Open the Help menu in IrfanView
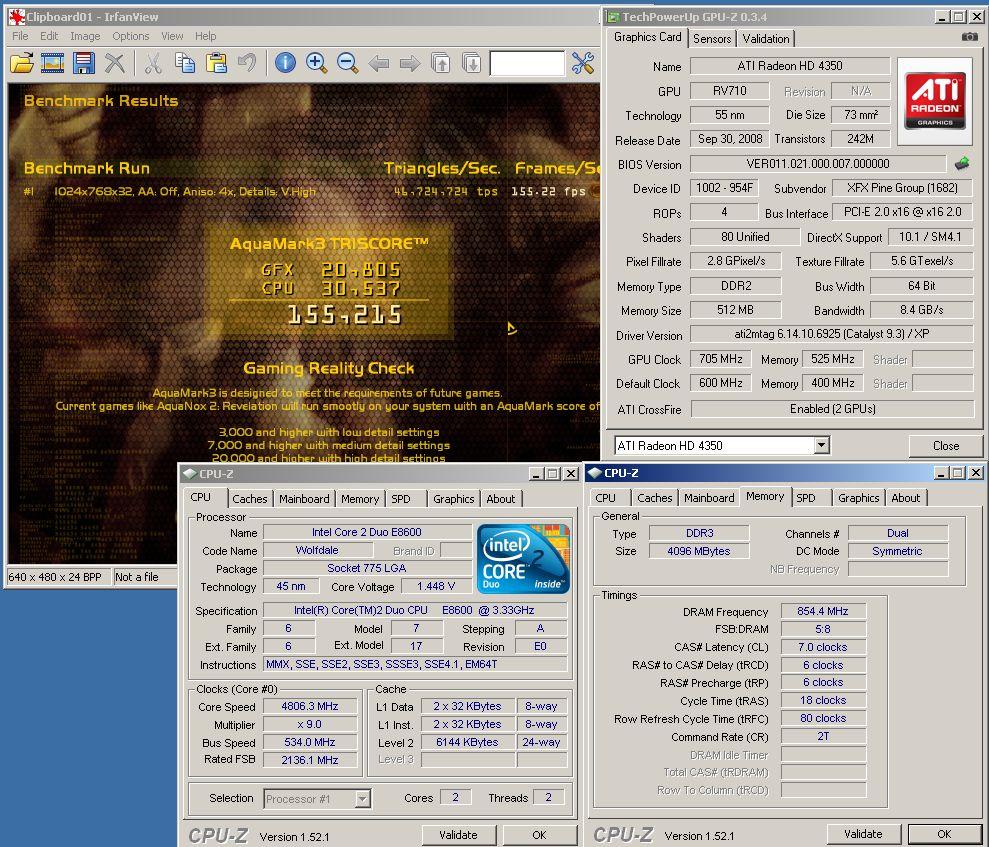 coord(206,36)
